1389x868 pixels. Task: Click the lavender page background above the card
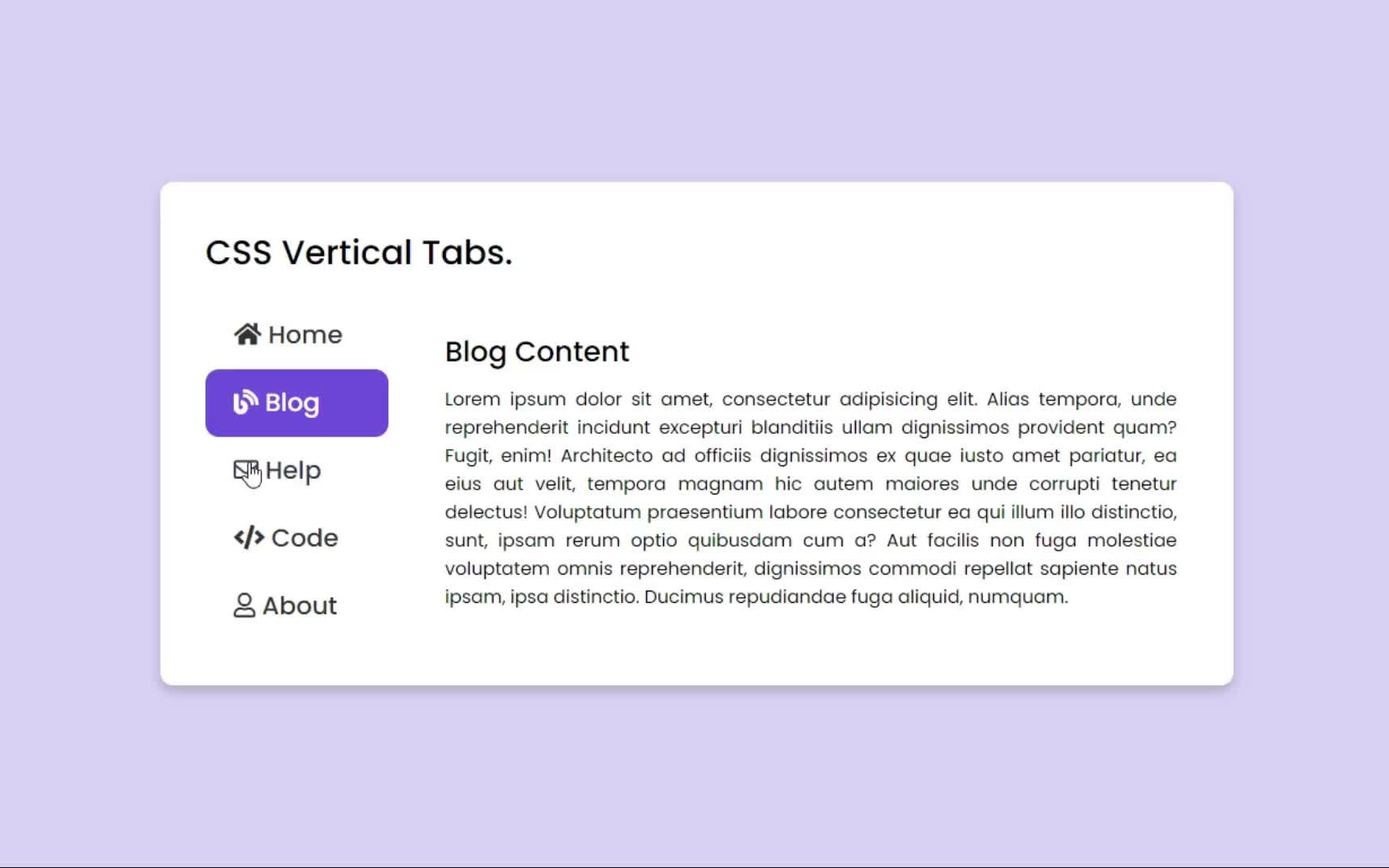tap(694, 88)
